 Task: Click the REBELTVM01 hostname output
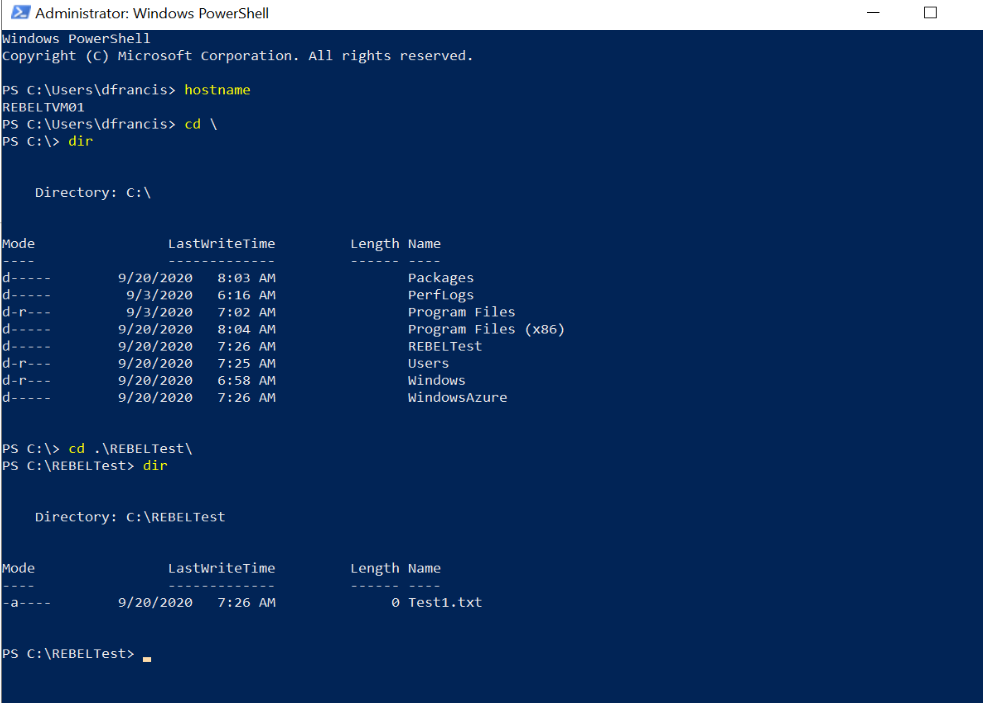point(43,107)
